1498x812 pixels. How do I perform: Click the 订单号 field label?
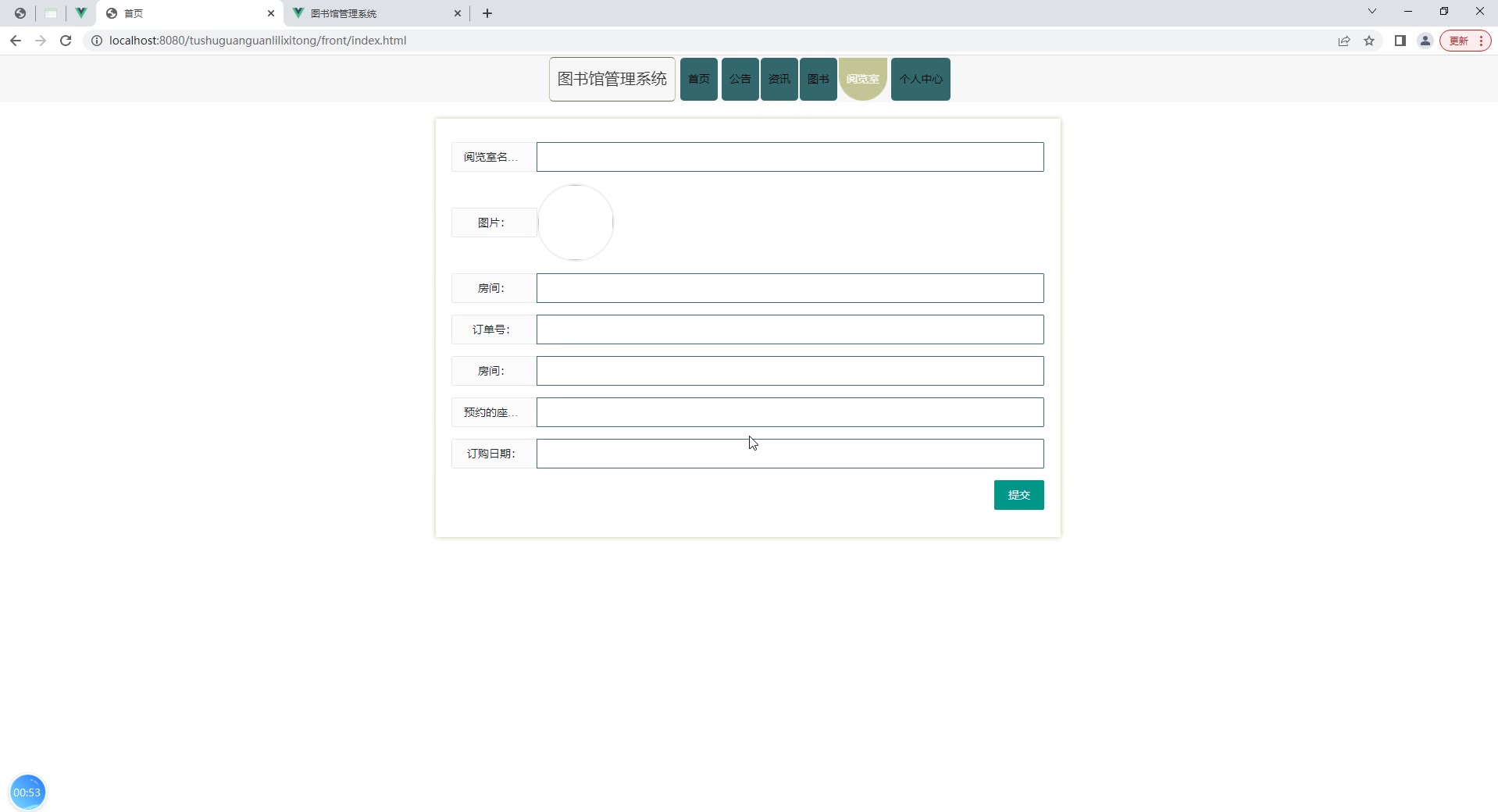point(494,329)
